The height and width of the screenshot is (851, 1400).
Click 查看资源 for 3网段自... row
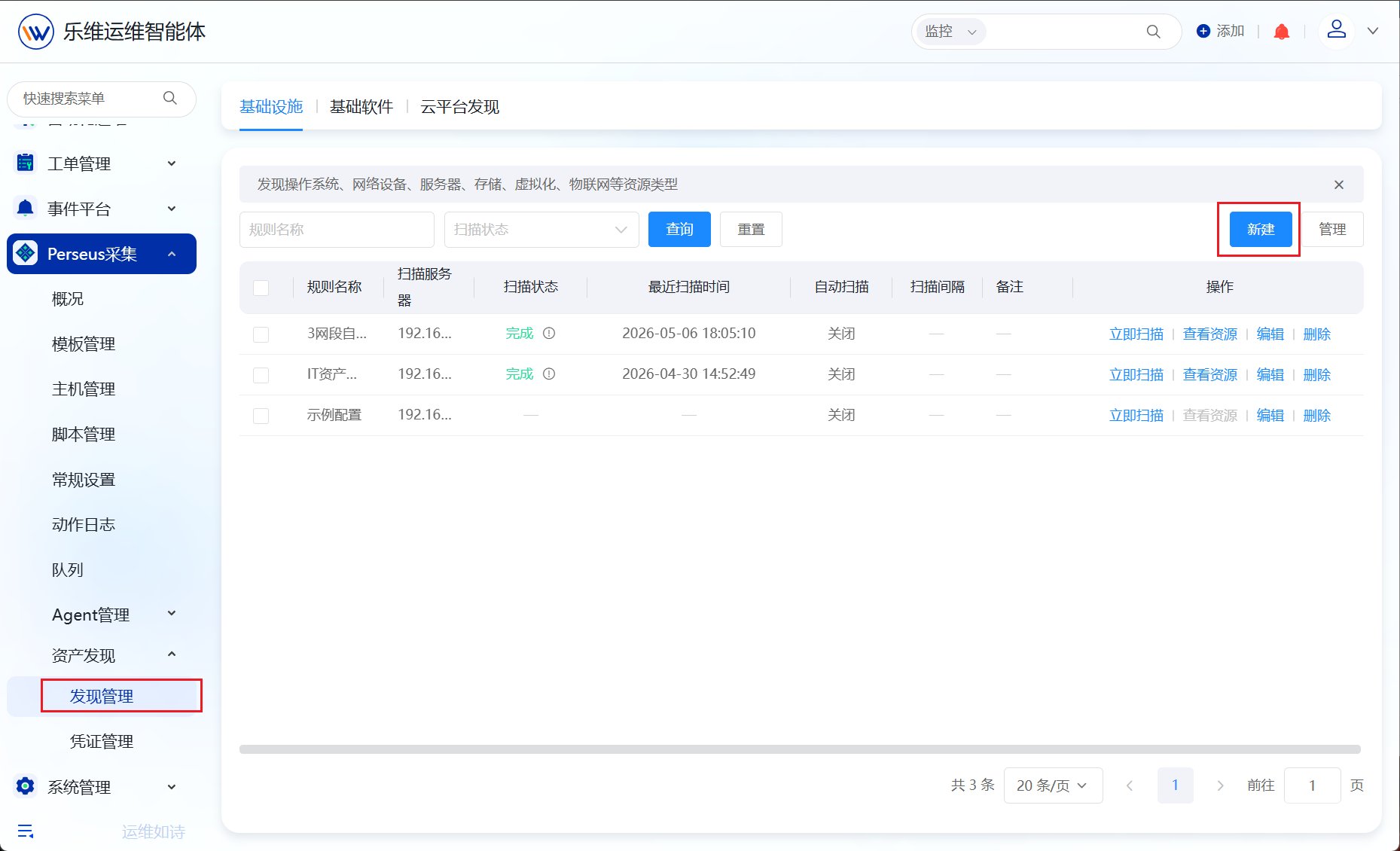(x=1209, y=334)
